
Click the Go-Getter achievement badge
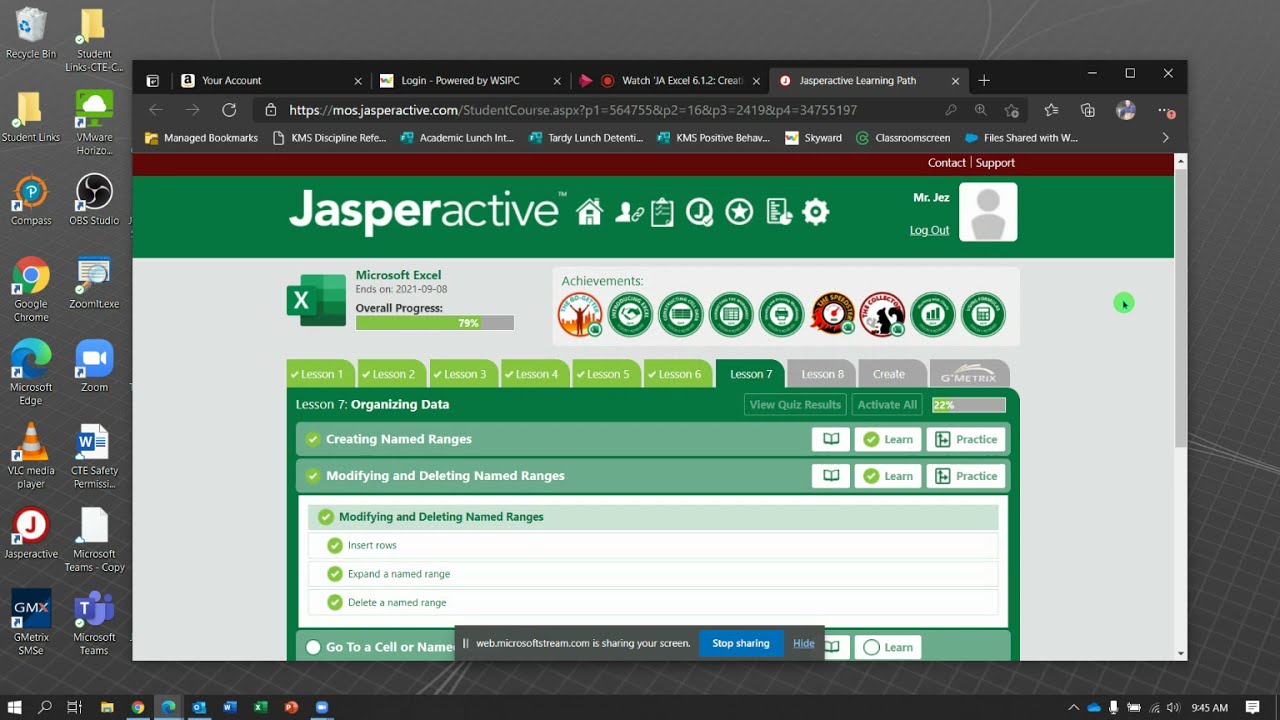pyautogui.click(x=580, y=314)
